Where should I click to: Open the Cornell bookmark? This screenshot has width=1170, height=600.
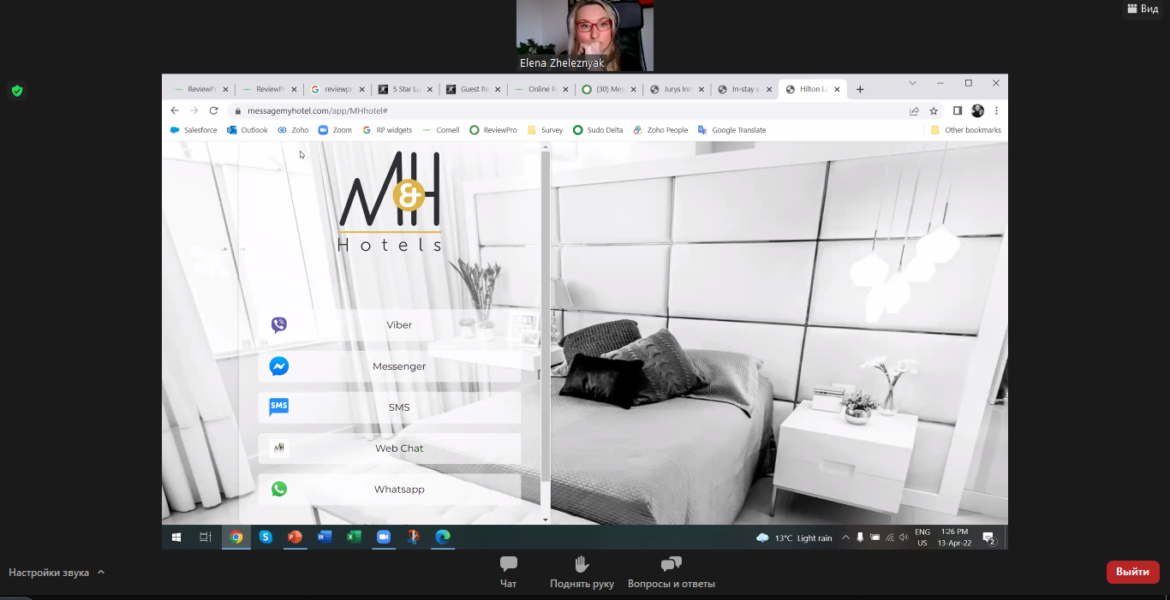pyautogui.click(x=441, y=130)
